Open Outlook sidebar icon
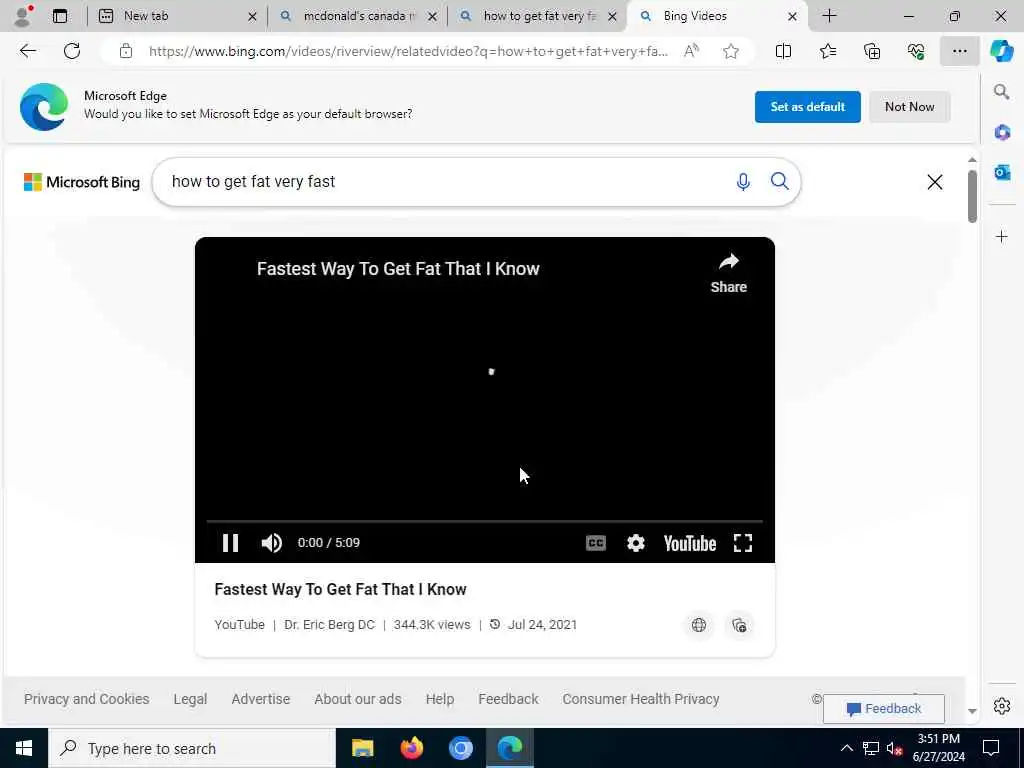This screenshot has width=1024, height=768. coord(1002,172)
